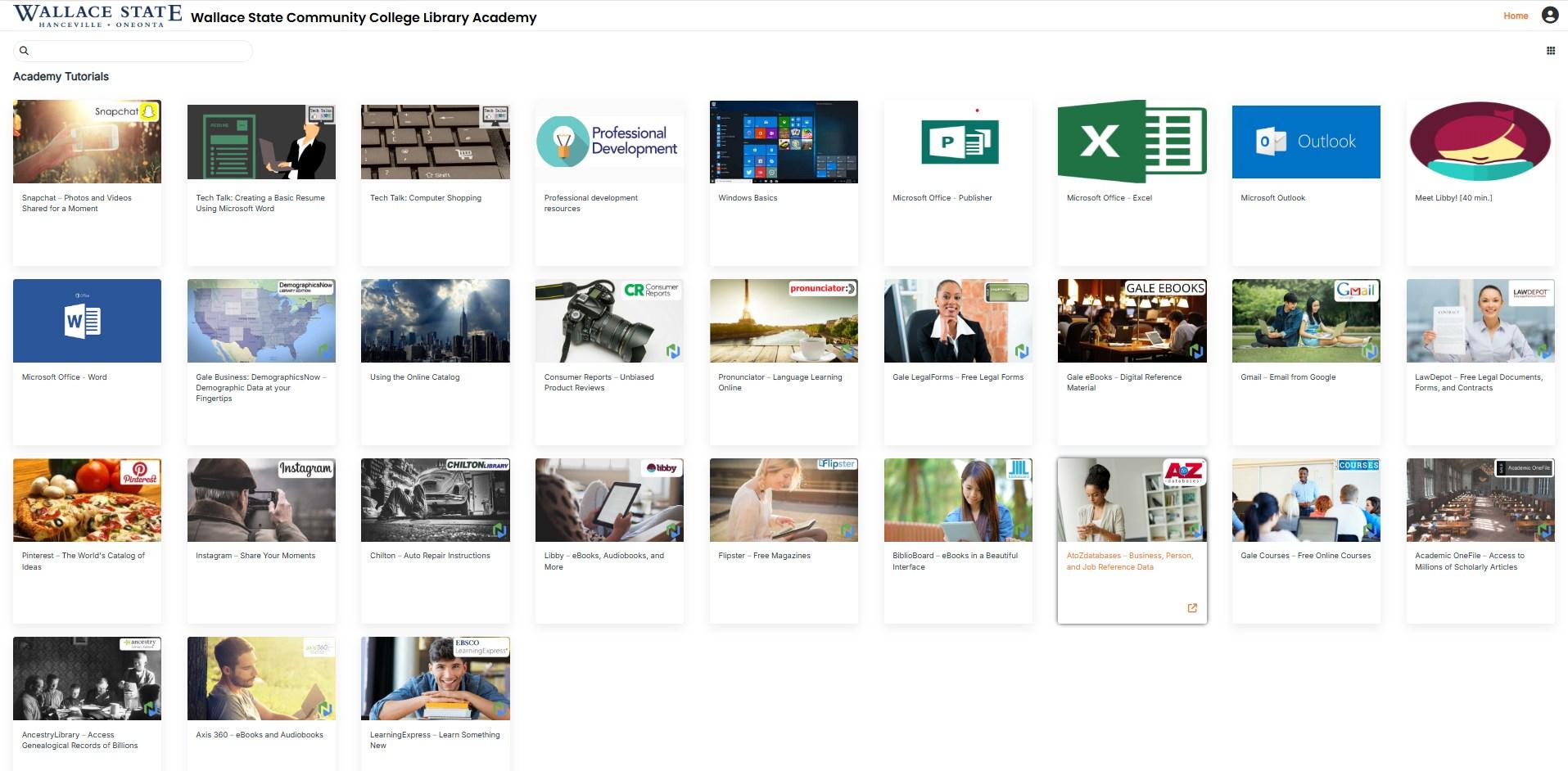Click the Microsoft Word logo thumbnail
Image resolution: width=1568 pixels, height=771 pixels.
(87, 321)
